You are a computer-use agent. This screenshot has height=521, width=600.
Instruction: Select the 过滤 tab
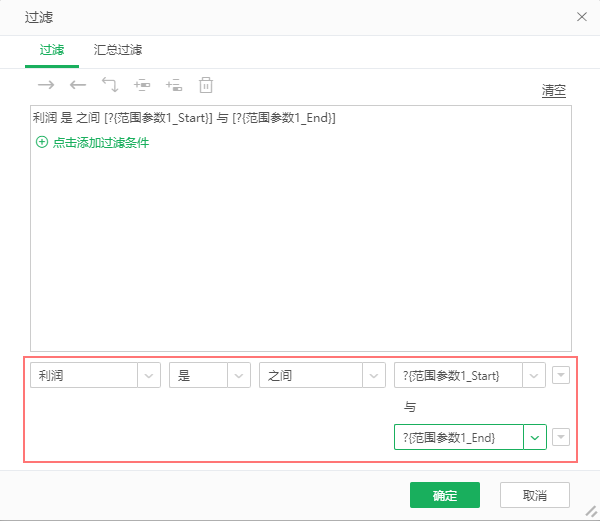(x=52, y=49)
